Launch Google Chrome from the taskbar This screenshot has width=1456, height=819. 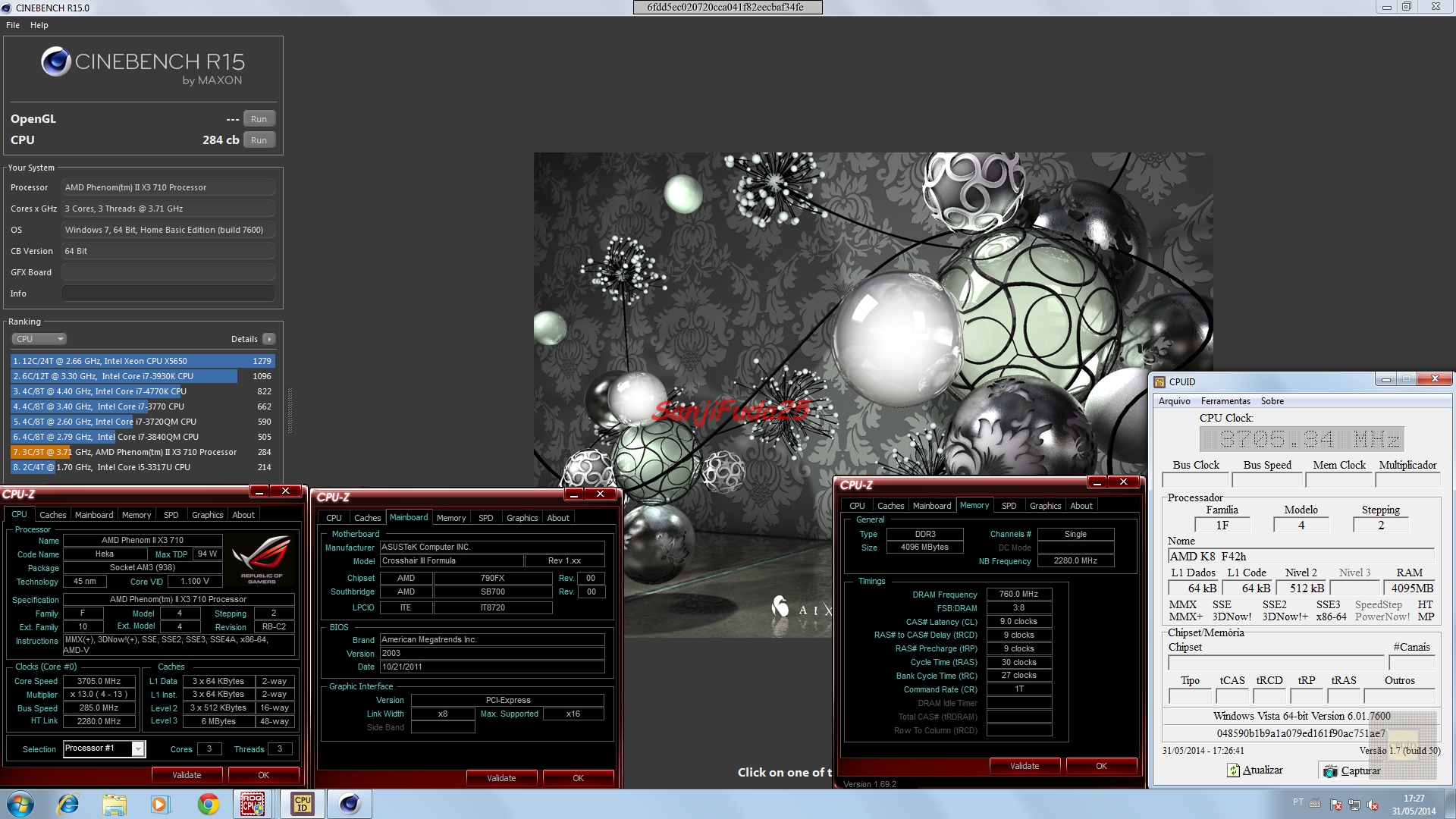[208, 804]
